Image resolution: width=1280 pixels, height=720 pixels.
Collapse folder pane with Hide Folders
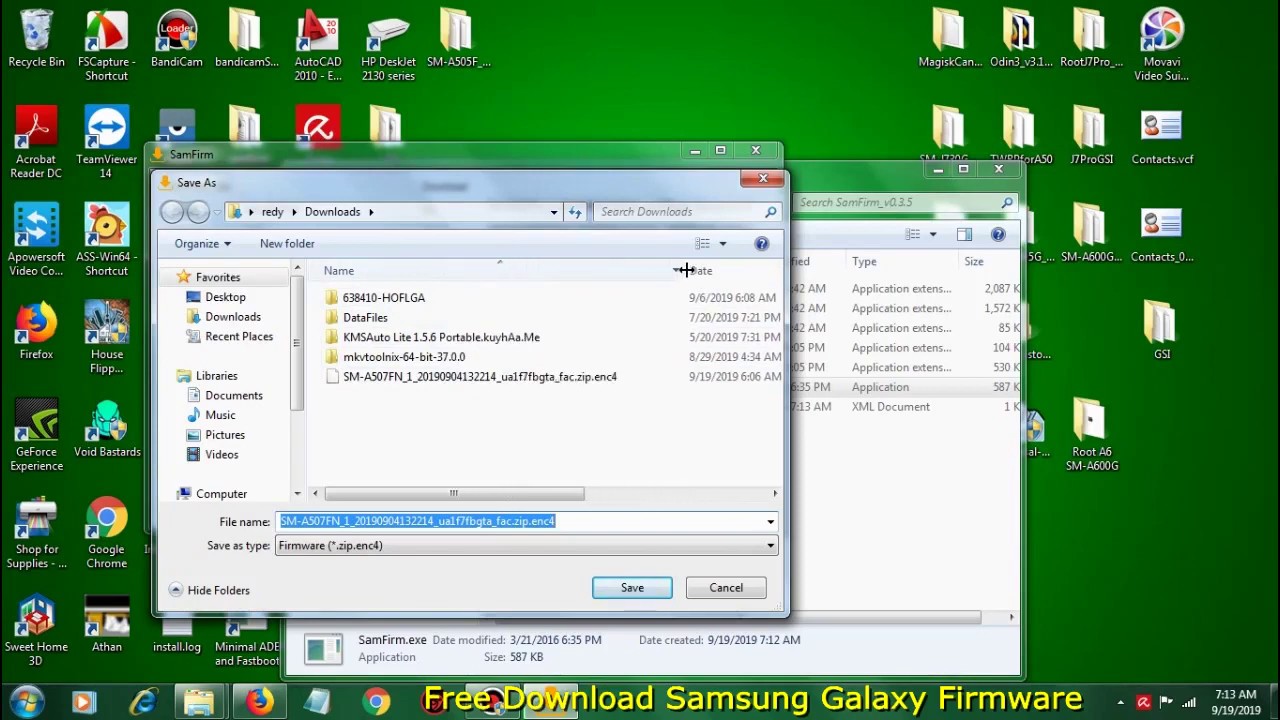click(209, 590)
